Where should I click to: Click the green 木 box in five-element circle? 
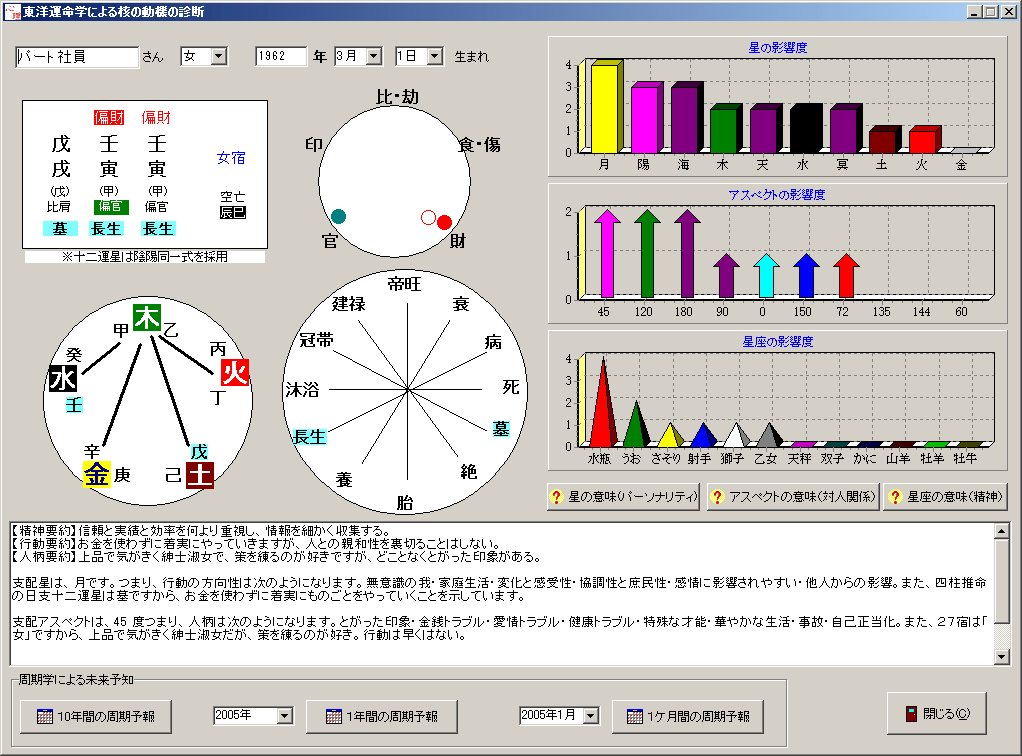pos(147,317)
